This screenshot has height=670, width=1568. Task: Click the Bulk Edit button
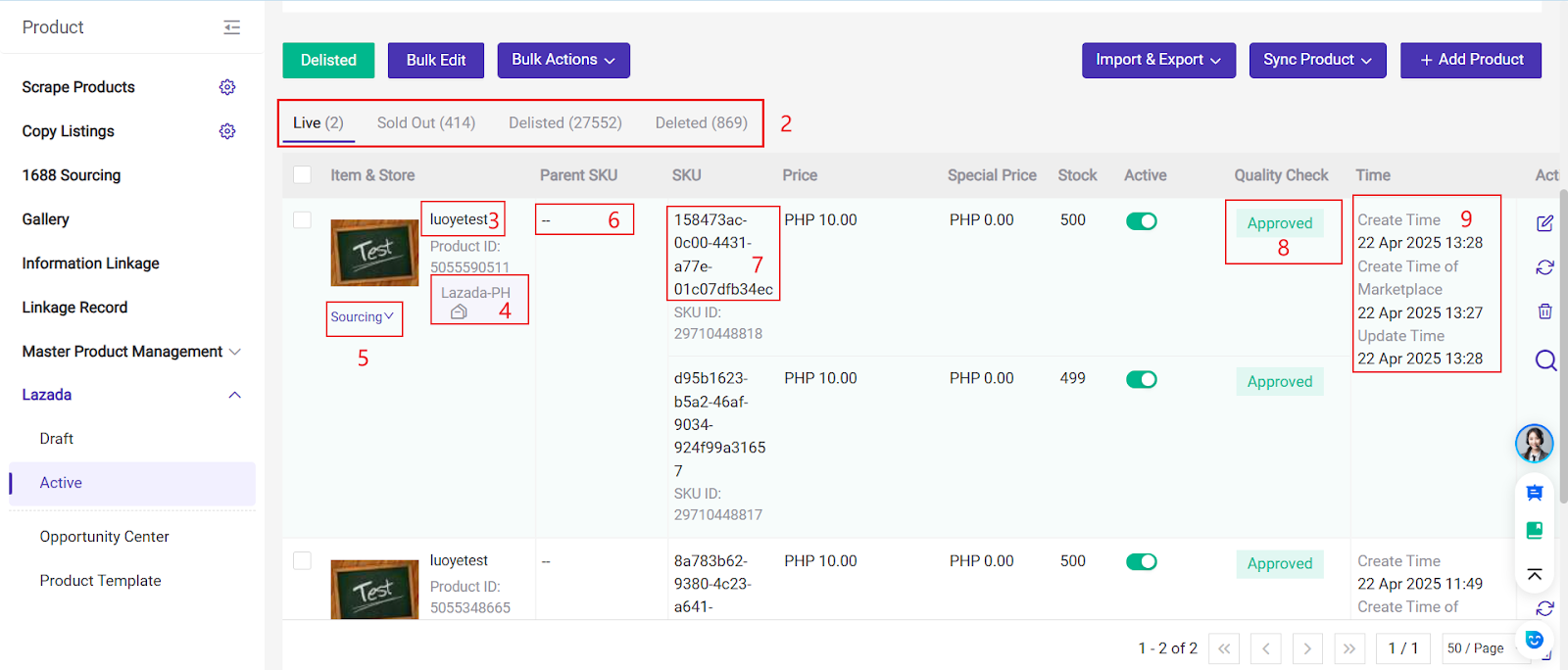click(x=436, y=60)
